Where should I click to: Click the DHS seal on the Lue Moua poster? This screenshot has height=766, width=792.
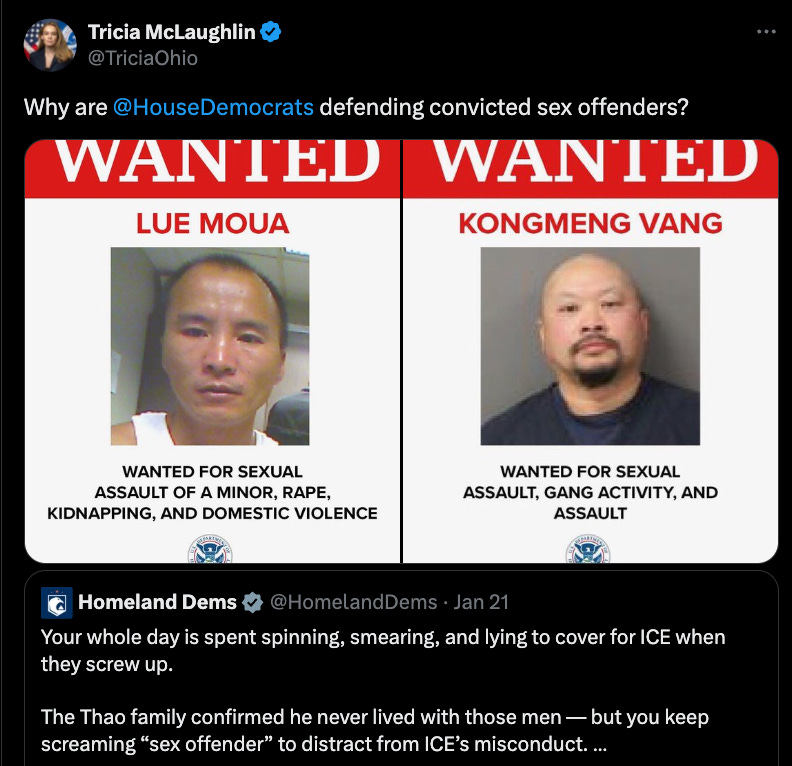click(210, 549)
